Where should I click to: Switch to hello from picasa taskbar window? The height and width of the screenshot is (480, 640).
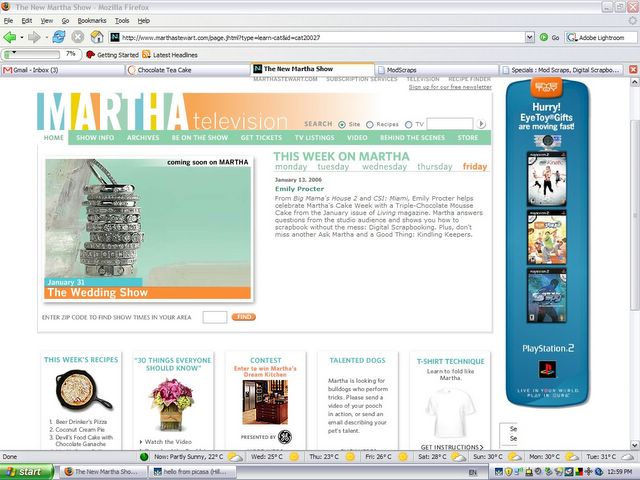coord(192,472)
